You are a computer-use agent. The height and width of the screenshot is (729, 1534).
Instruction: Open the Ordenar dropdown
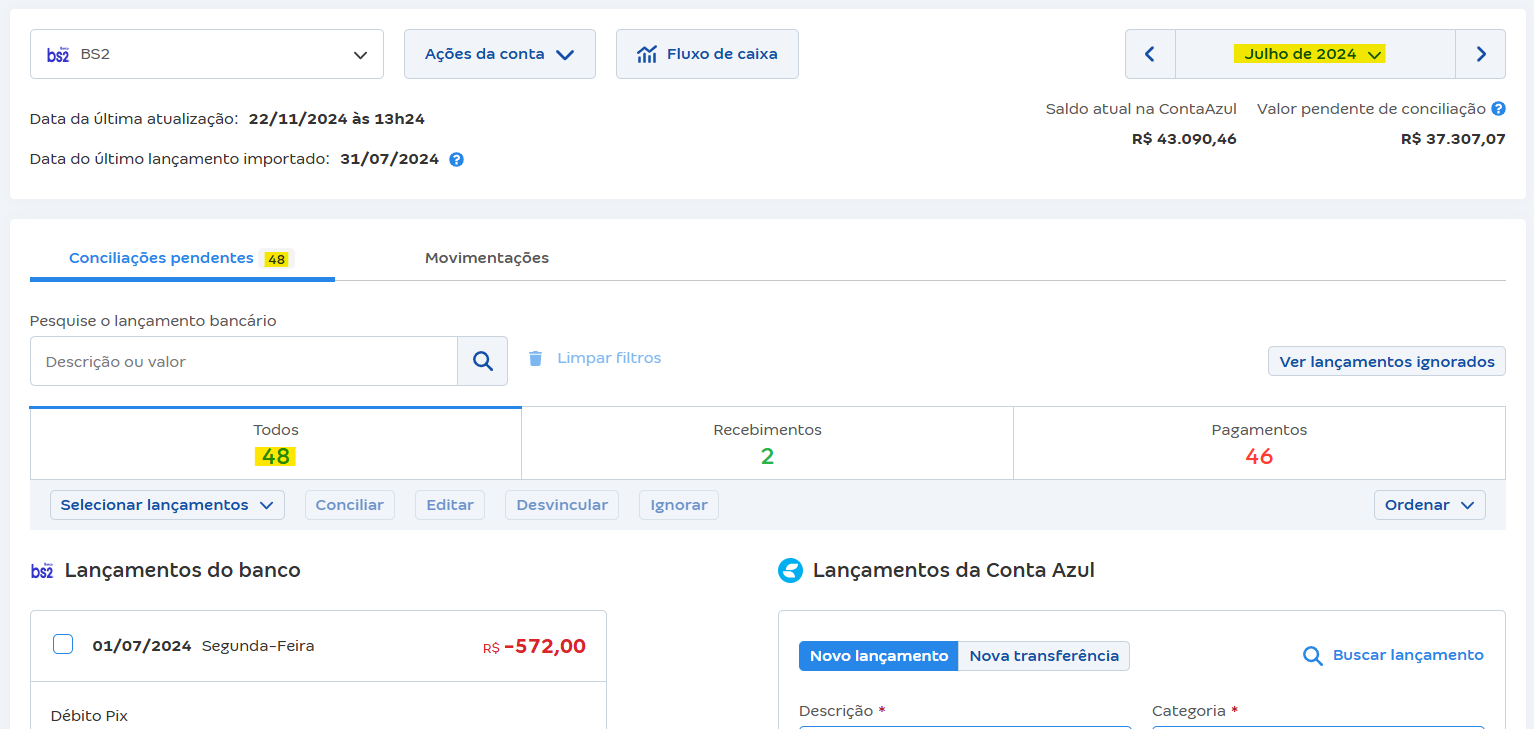pos(1429,504)
